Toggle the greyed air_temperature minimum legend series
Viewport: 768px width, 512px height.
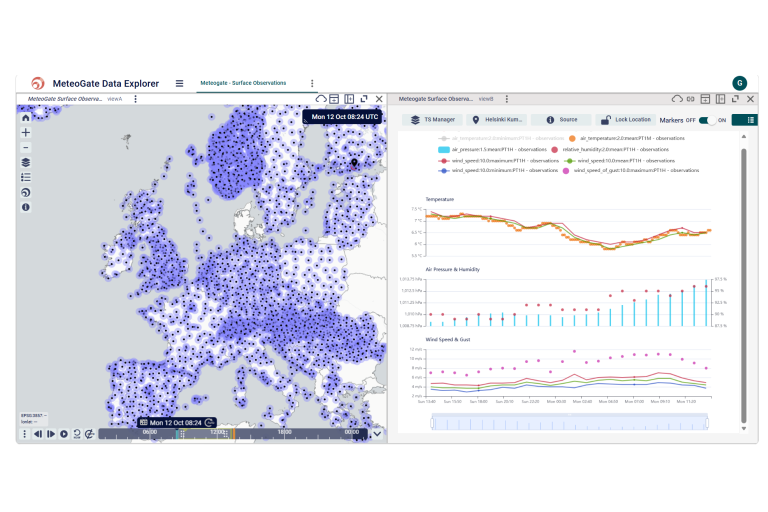501,138
